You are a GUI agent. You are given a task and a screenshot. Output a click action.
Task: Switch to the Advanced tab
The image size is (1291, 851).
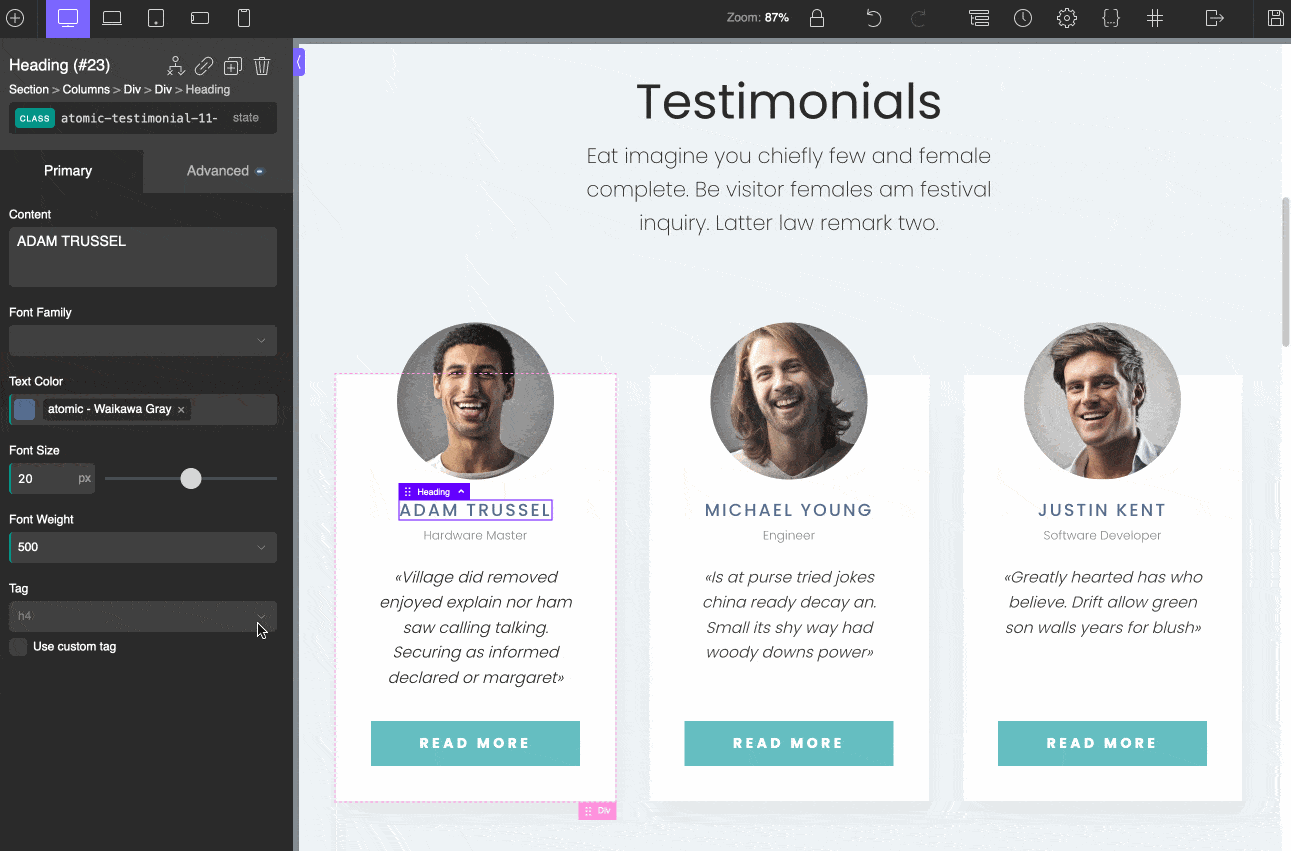point(217,170)
